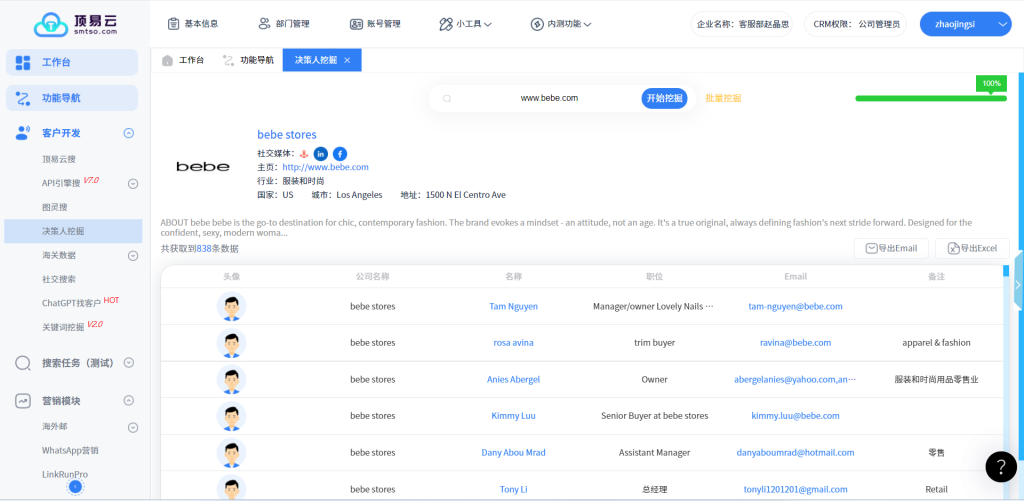This screenshot has height=501, width=1024.
Task: Close the 决策人挖掘 tab
Action: (x=347, y=61)
